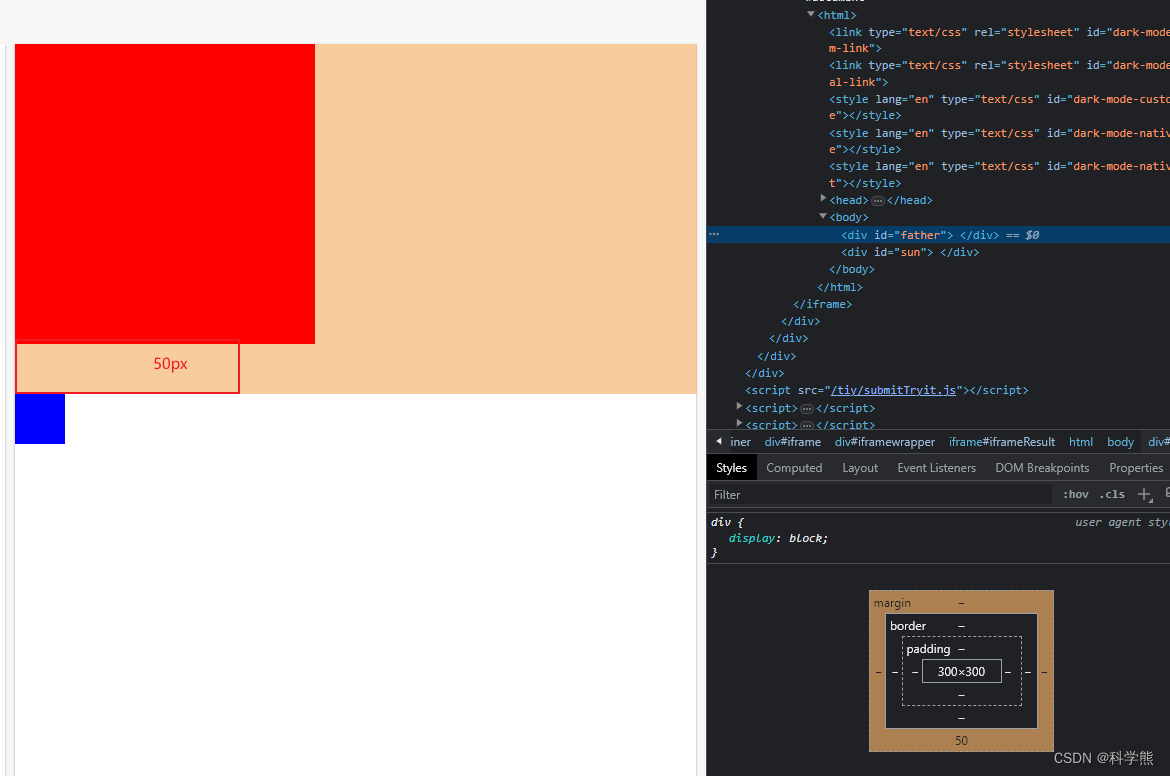Open the Properties tab
Screen dimensions: 1170x776
[1136, 468]
